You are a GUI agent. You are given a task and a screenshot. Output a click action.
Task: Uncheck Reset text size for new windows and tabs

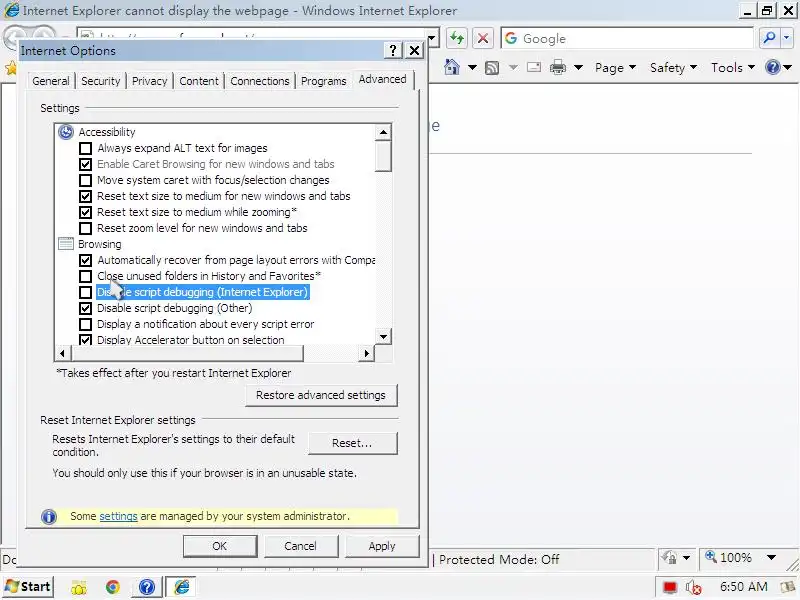[x=86, y=196]
